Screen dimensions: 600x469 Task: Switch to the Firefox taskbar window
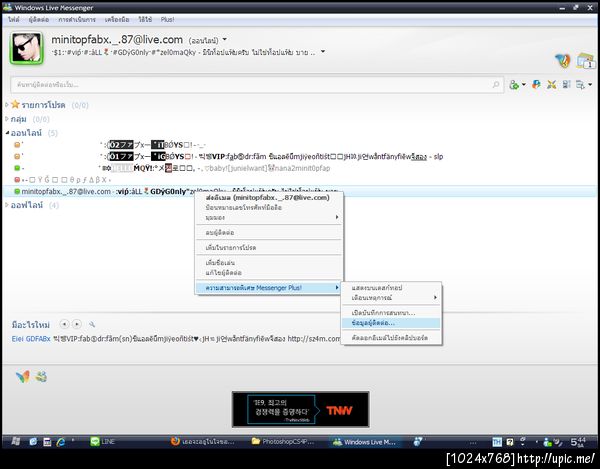[x=203, y=442]
